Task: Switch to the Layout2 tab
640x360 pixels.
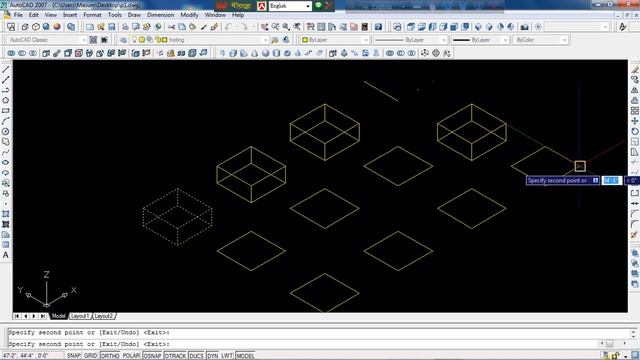Action: (x=103, y=316)
